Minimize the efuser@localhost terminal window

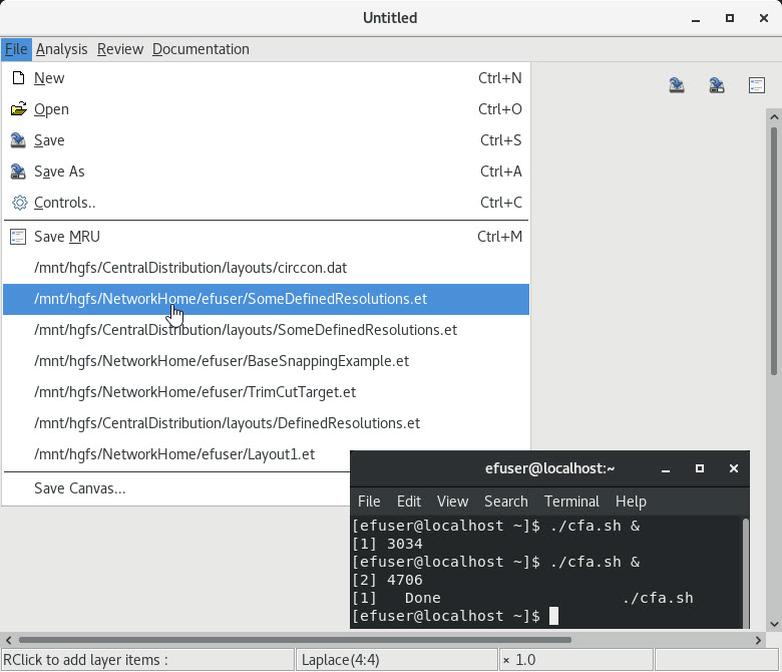tap(665, 468)
